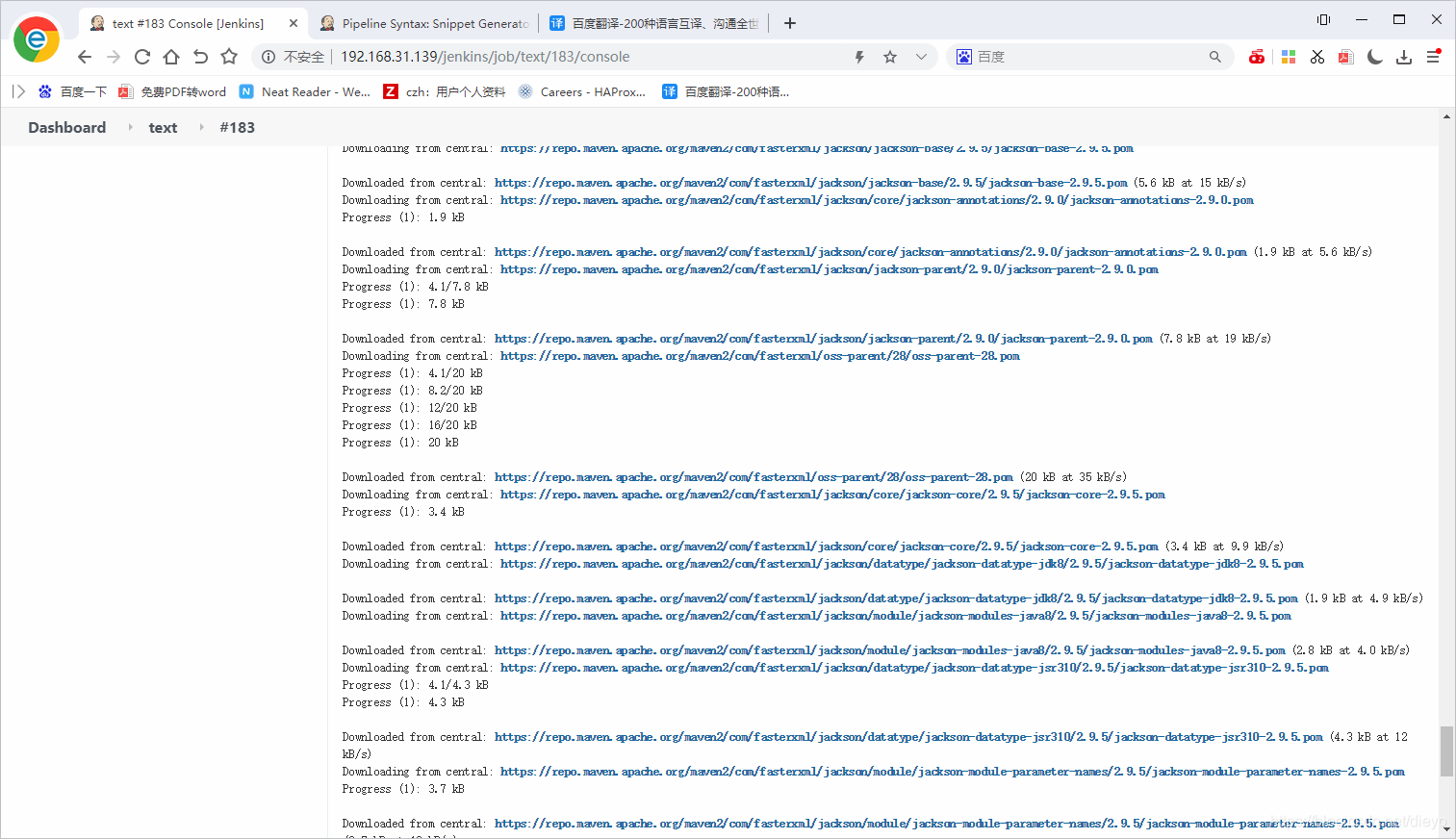This screenshot has height=839, width=1456.
Task: Click the vertical scrollbar thumb
Action: point(1446,750)
